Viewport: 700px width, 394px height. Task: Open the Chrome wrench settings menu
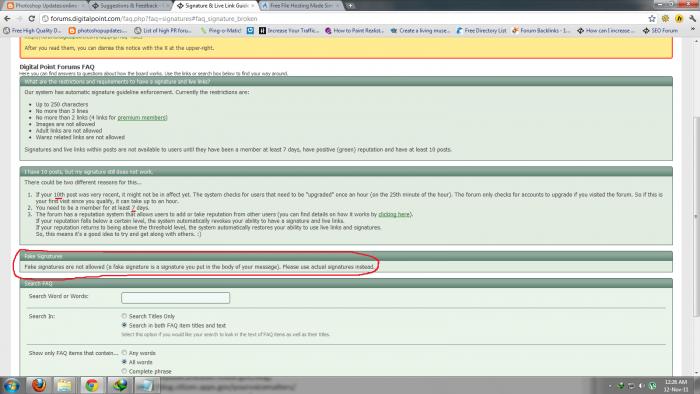point(692,19)
